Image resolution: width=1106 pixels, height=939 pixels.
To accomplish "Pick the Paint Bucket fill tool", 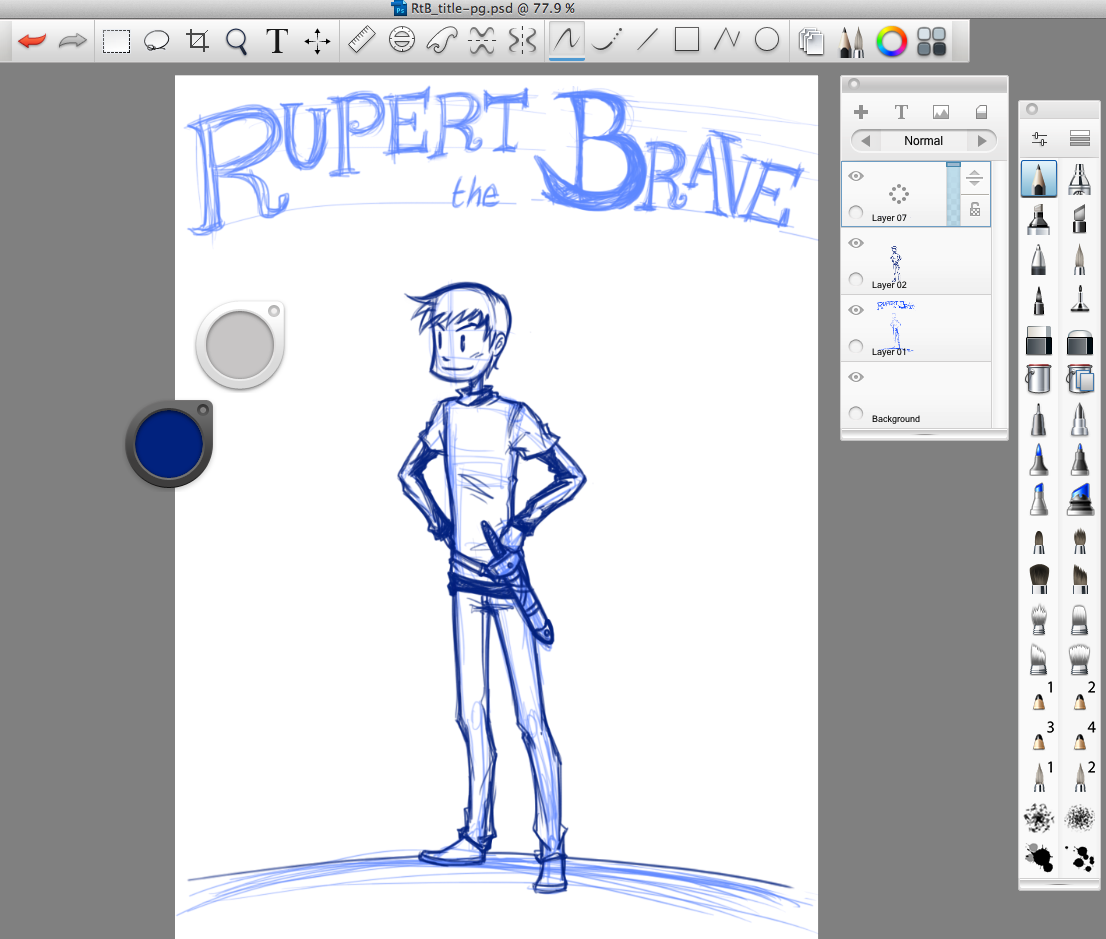I will coord(1039,380).
